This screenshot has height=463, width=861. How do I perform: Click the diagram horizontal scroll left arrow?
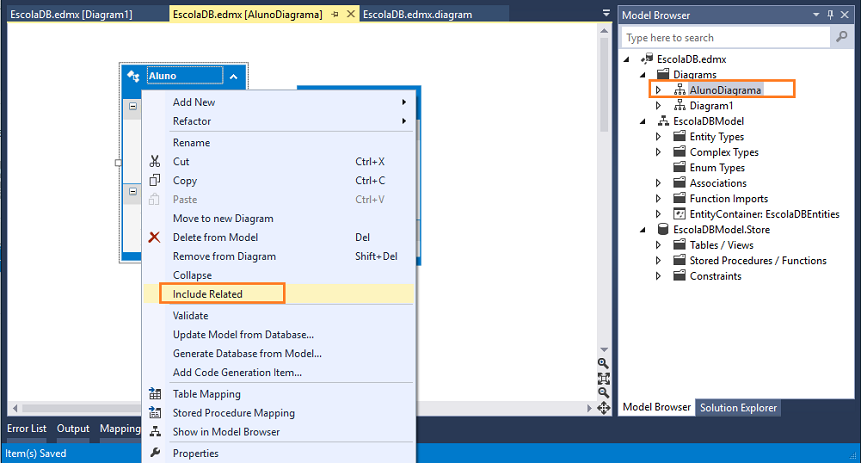[15, 408]
